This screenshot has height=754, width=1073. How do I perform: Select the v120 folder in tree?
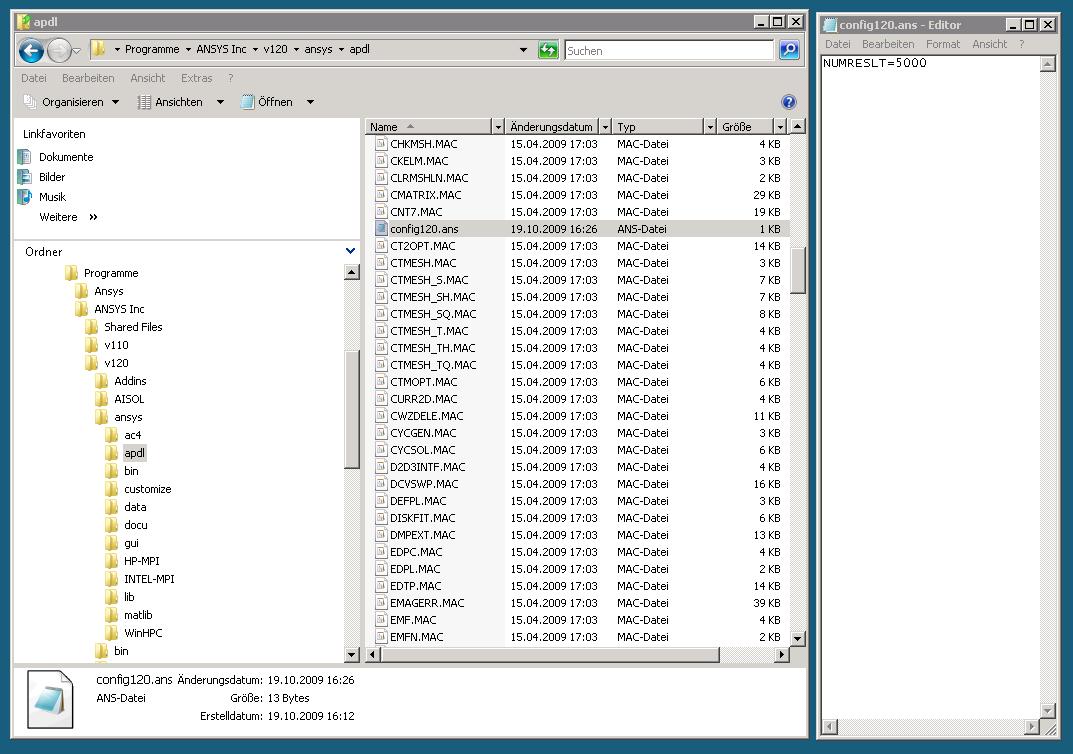(116, 363)
